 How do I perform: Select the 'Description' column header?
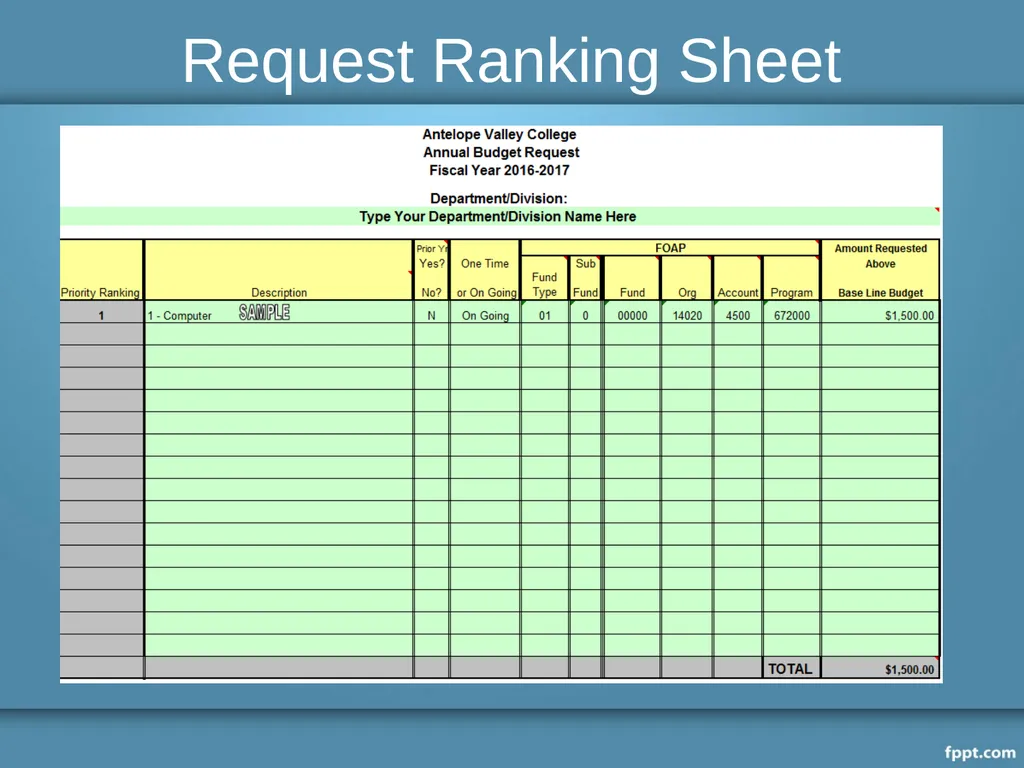click(279, 270)
